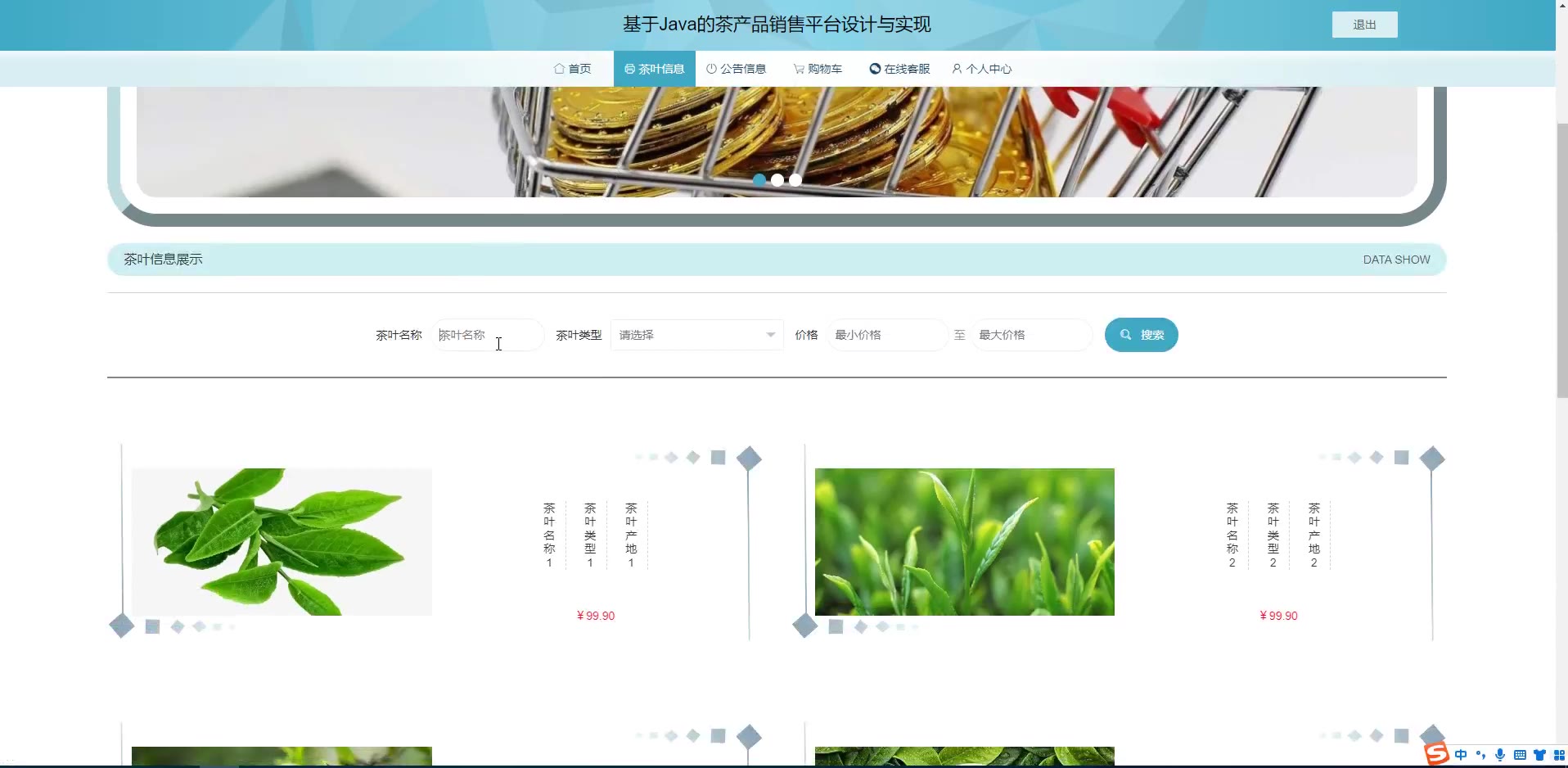
Task: Select the first blue carousel indicator dot
Action: (x=759, y=179)
